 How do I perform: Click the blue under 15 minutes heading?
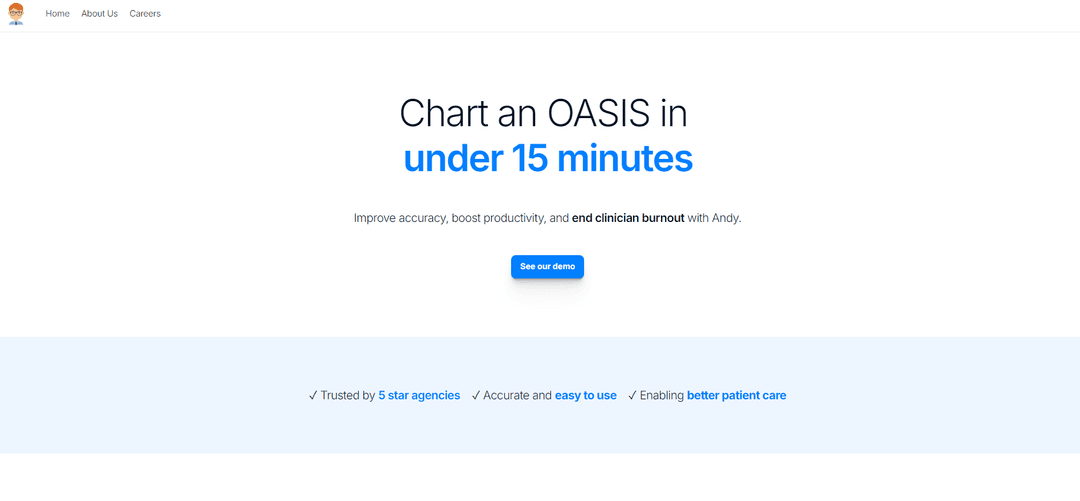point(548,159)
